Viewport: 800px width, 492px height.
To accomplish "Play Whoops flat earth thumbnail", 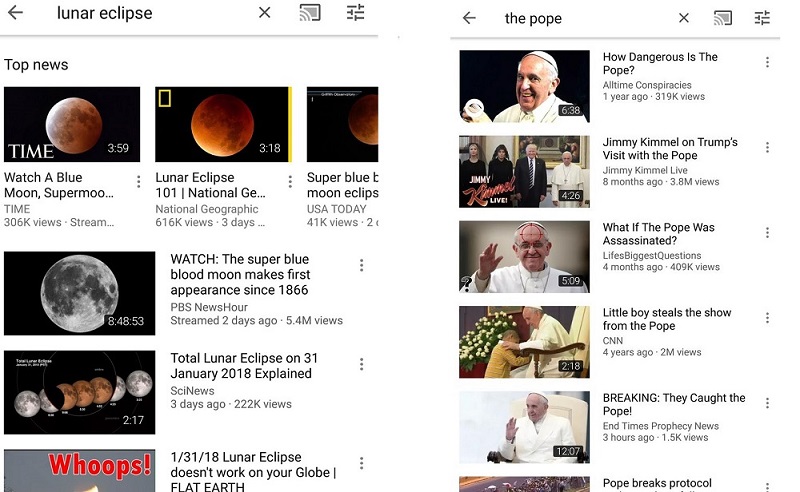I will pyautogui.click(x=80, y=471).
